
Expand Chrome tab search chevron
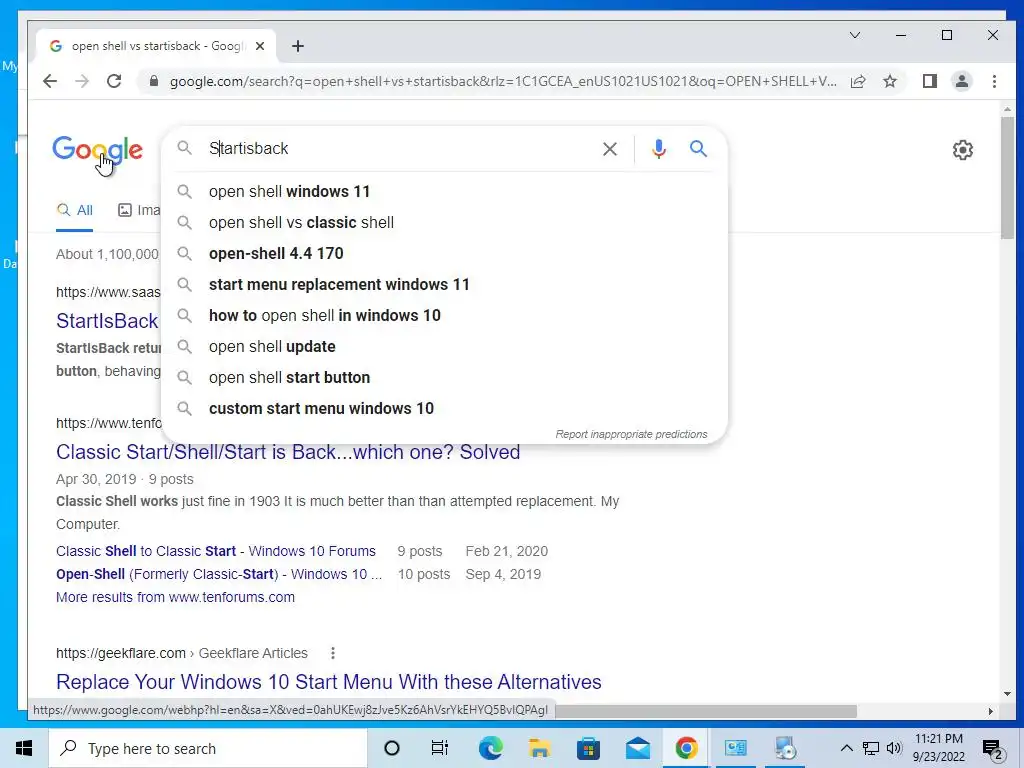855,35
